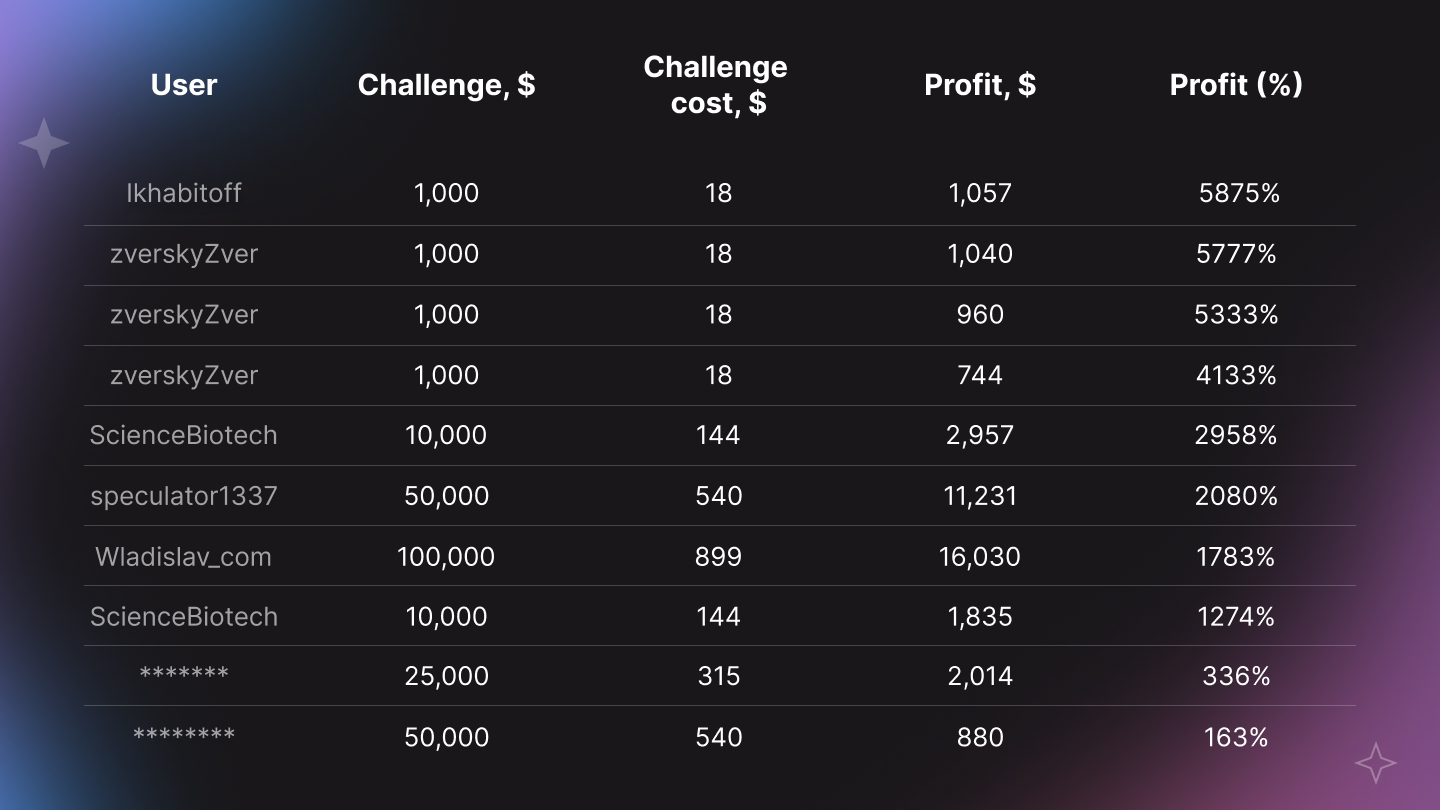Click the Challenge, $ column header

[446, 86]
